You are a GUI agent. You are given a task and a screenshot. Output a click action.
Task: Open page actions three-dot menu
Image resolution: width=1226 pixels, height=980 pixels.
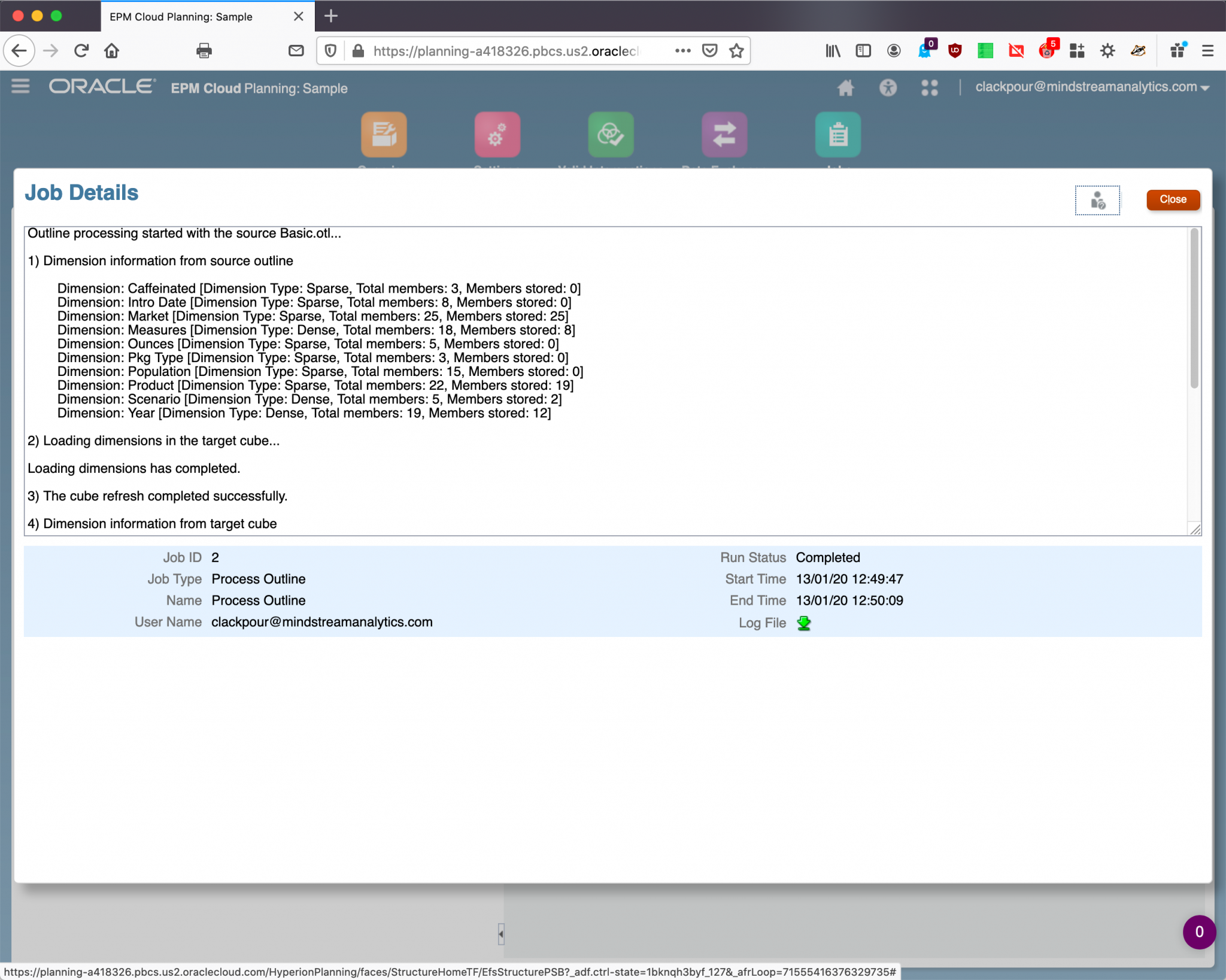(682, 51)
